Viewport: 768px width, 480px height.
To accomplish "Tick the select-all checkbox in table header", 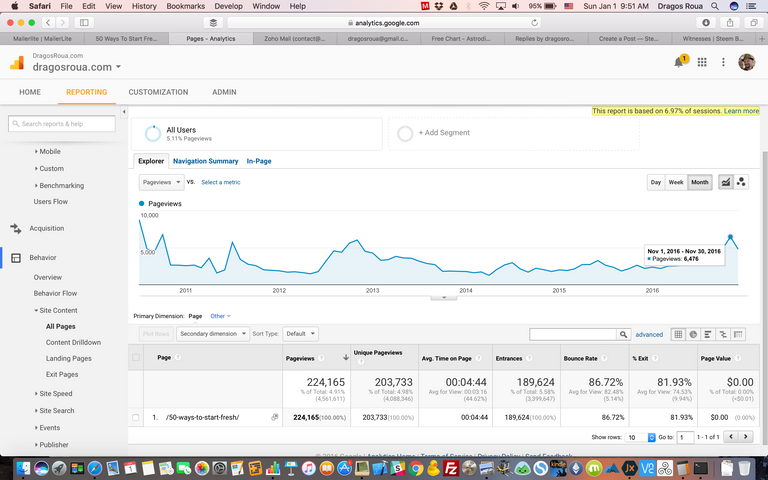I will (137, 357).
